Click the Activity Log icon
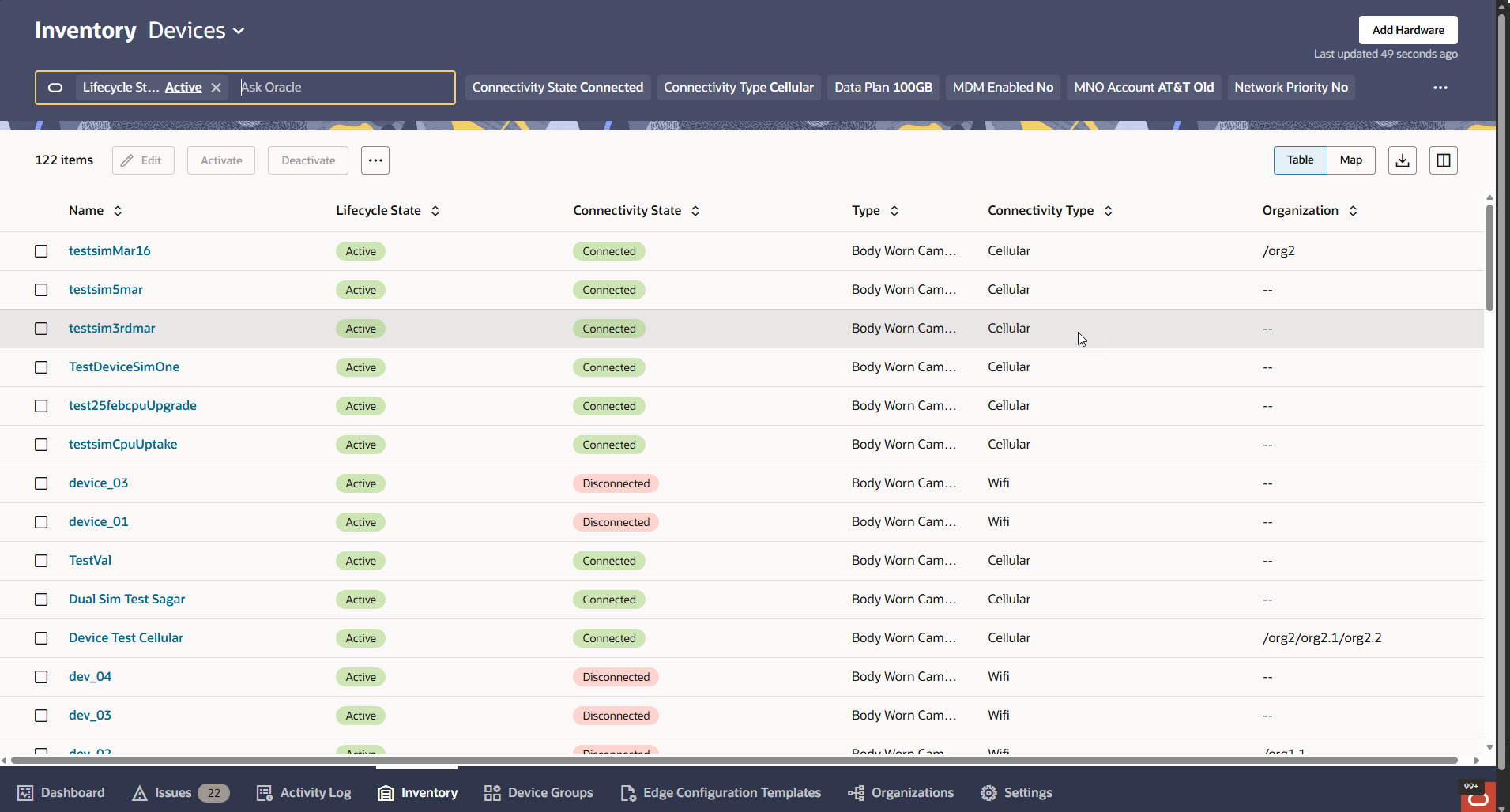Screen dimensions: 1510x812 coord(265,793)
